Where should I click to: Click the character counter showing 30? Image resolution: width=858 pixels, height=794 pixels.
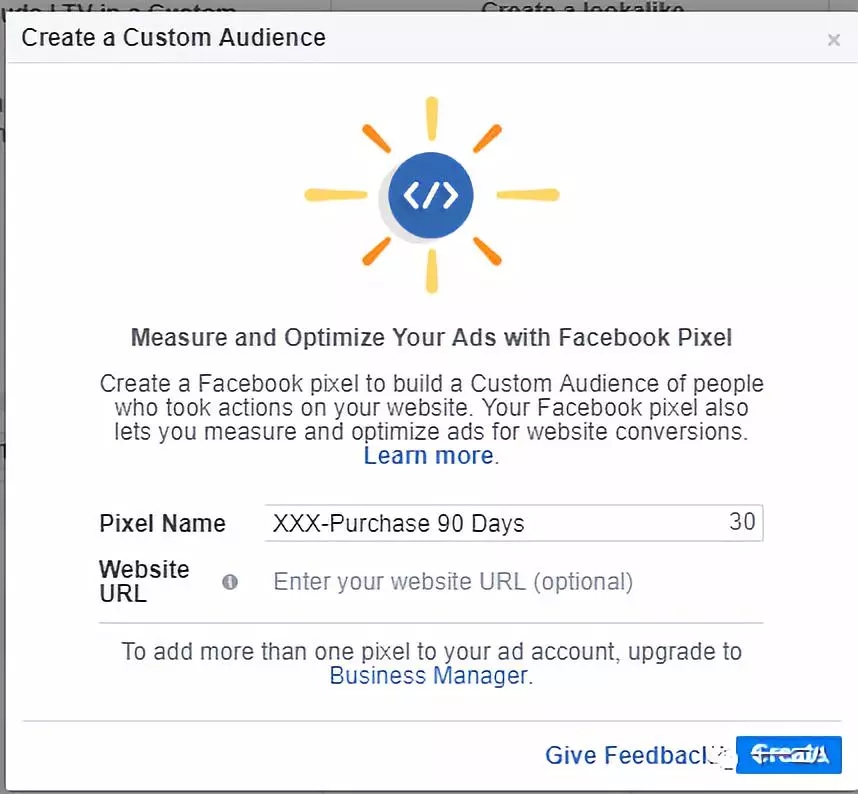(742, 521)
